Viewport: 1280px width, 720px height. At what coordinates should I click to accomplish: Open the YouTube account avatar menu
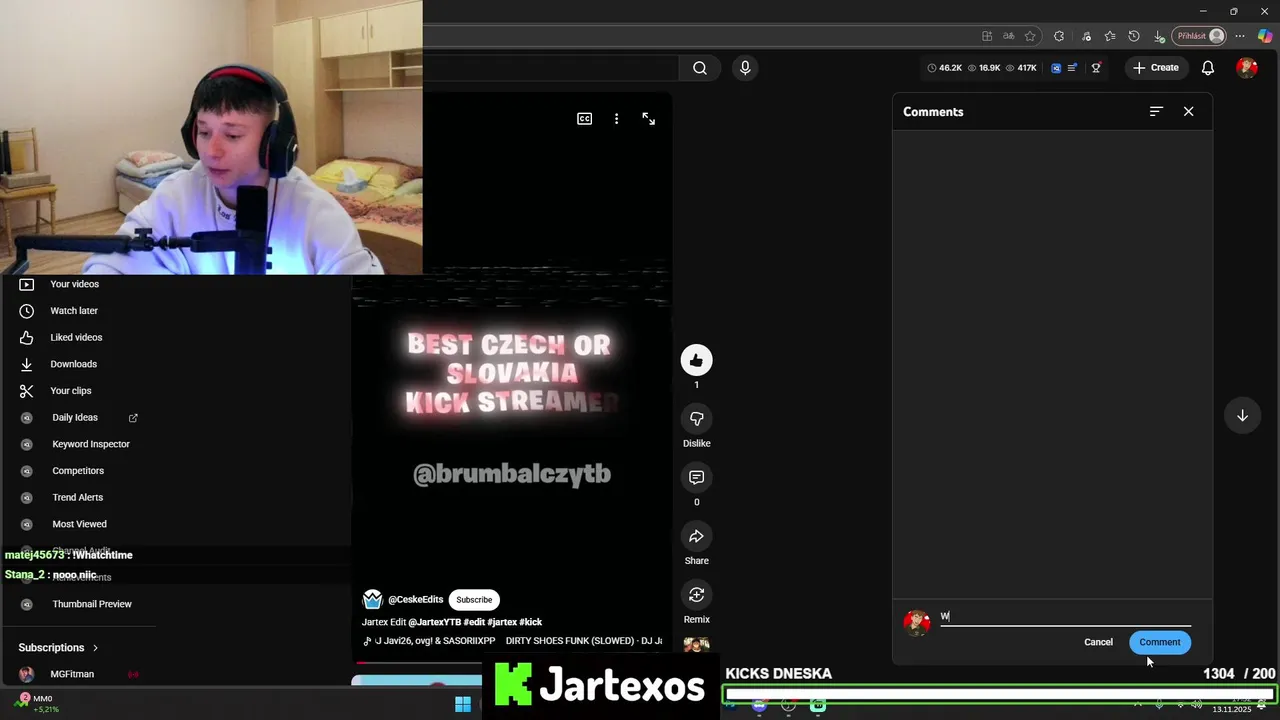click(1246, 68)
